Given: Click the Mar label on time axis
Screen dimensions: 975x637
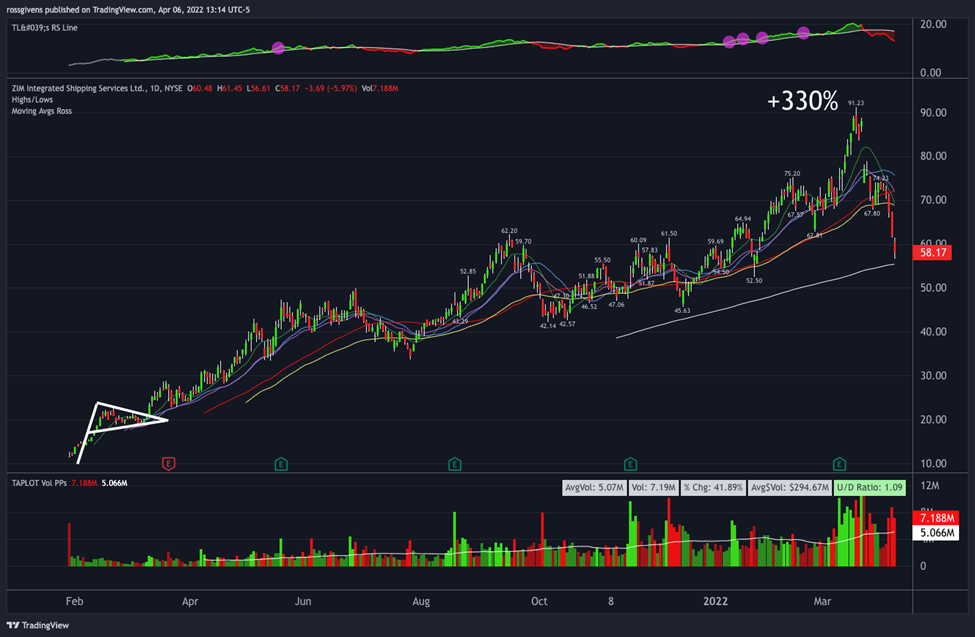Looking at the screenshot, I should (822, 601).
